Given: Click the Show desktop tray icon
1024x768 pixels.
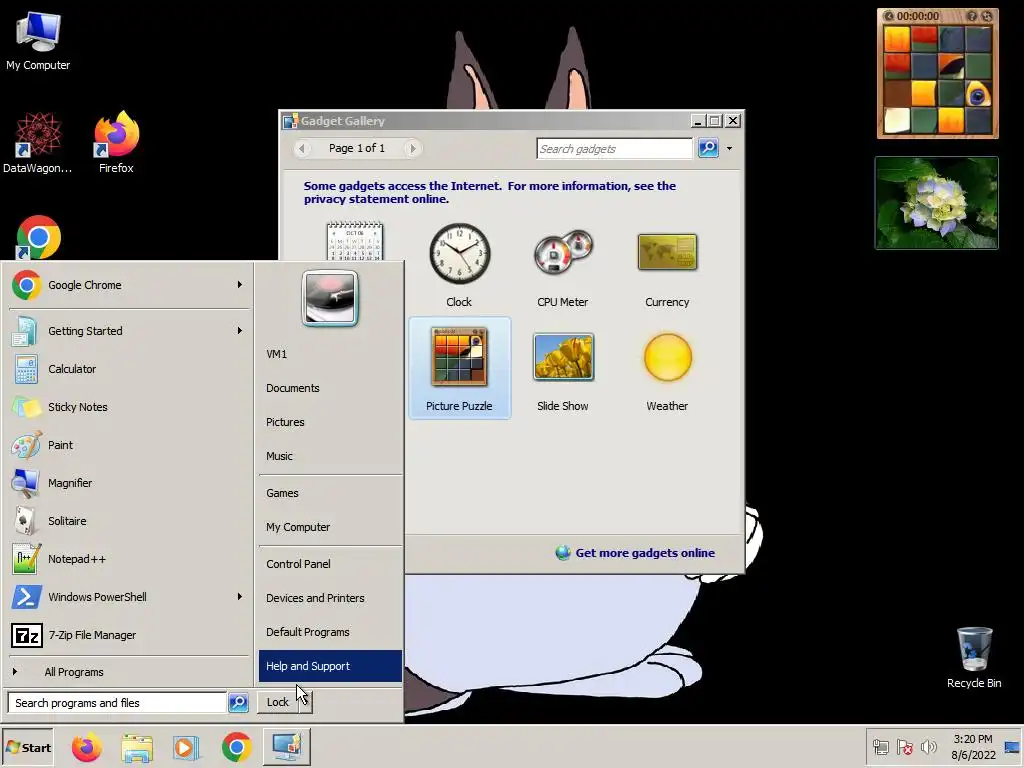Looking at the screenshot, I should point(1012,747).
